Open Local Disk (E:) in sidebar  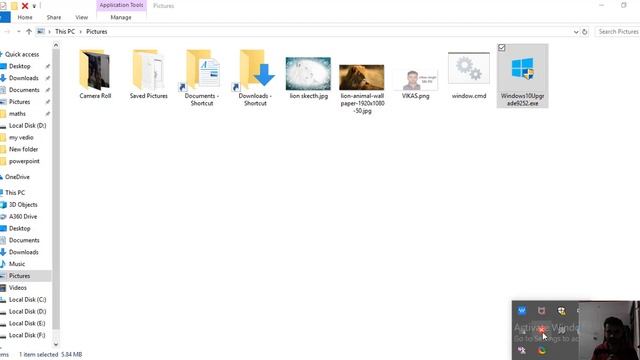(x=27, y=323)
